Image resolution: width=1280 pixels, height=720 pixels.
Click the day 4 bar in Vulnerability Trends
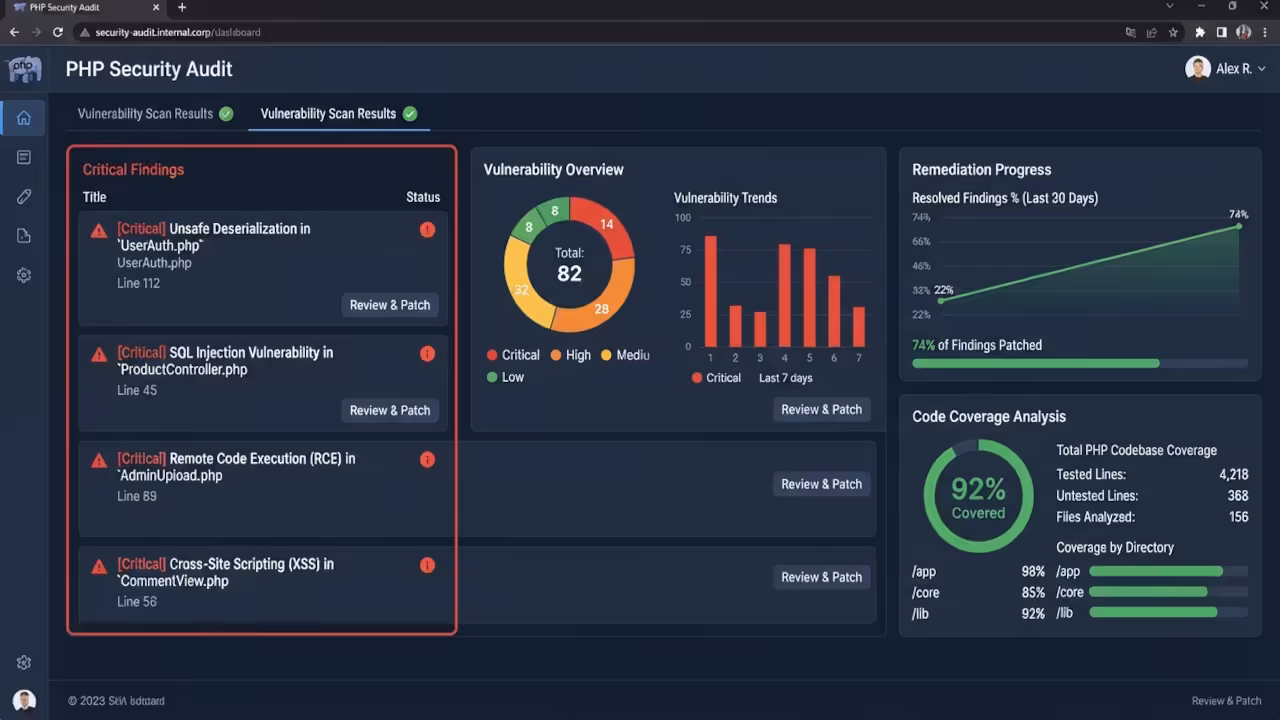pos(785,295)
